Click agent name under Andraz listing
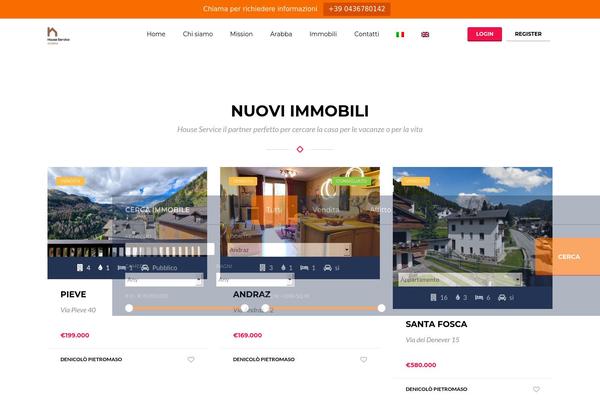 coord(264,359)
